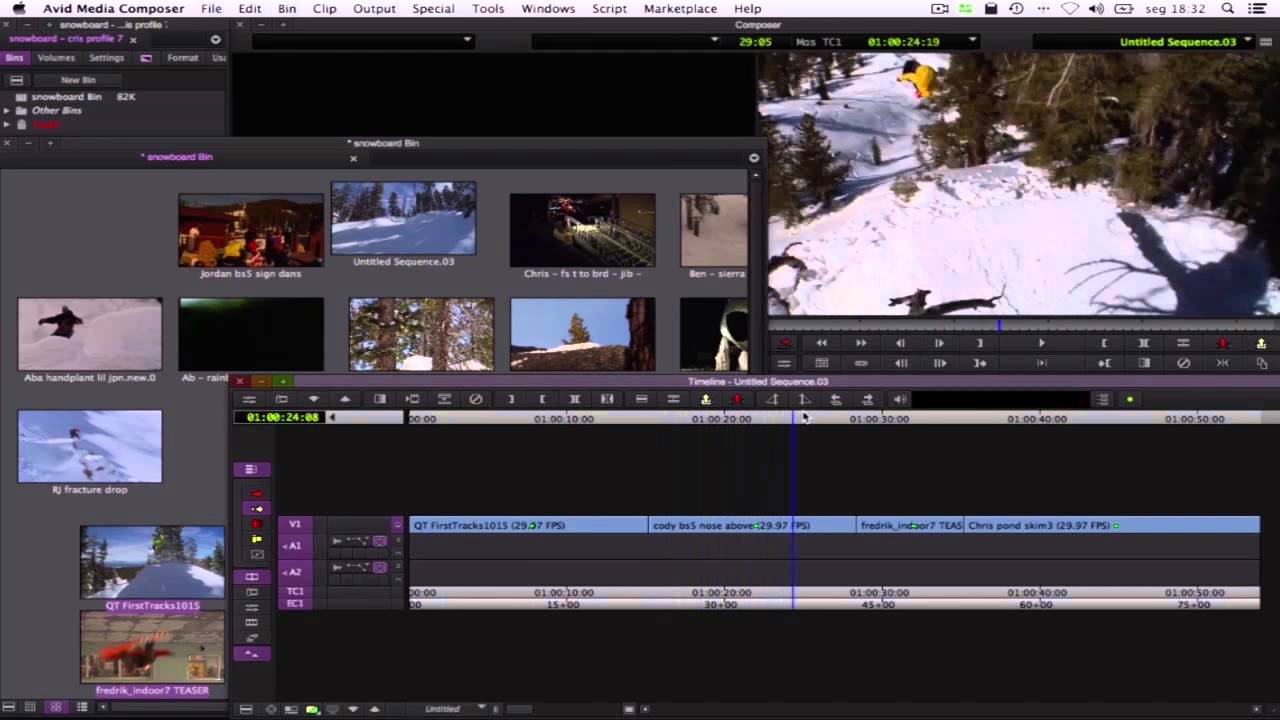Open Spotlight search in menu bar
The height and width of the screenshot is (720, 1280).
point(1228,9)
